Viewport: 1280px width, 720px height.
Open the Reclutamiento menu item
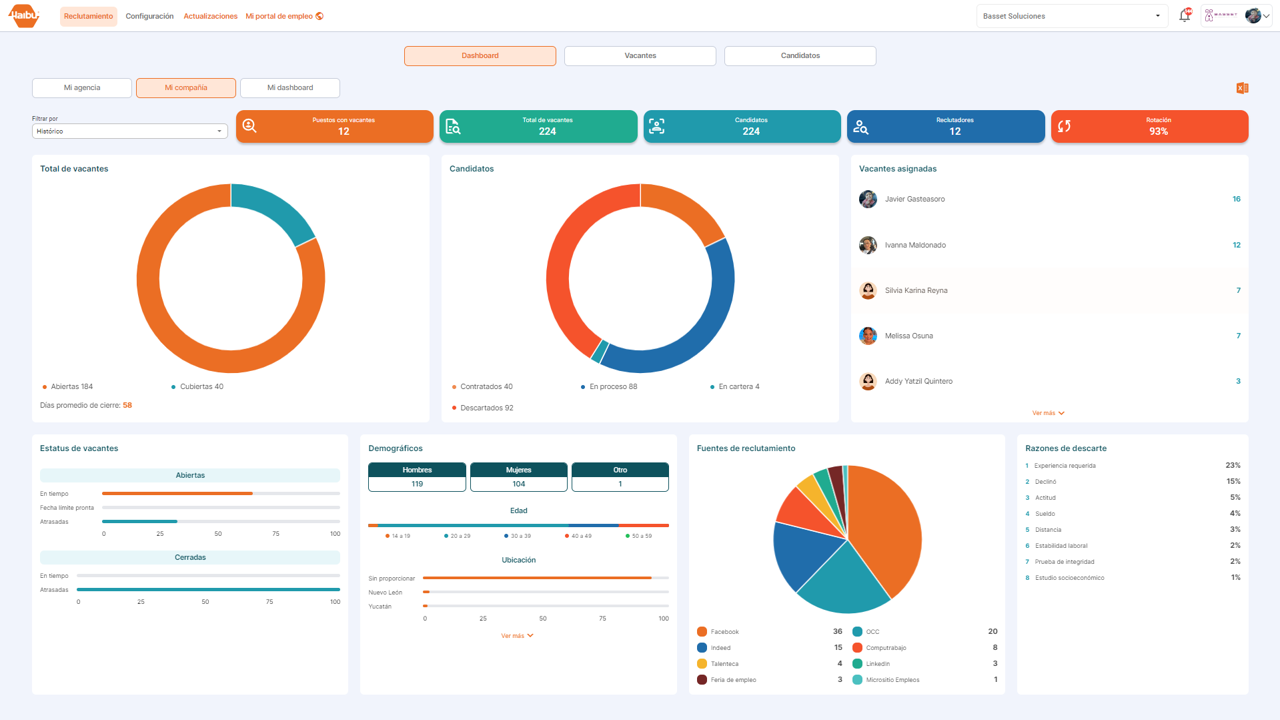[88, 16]
